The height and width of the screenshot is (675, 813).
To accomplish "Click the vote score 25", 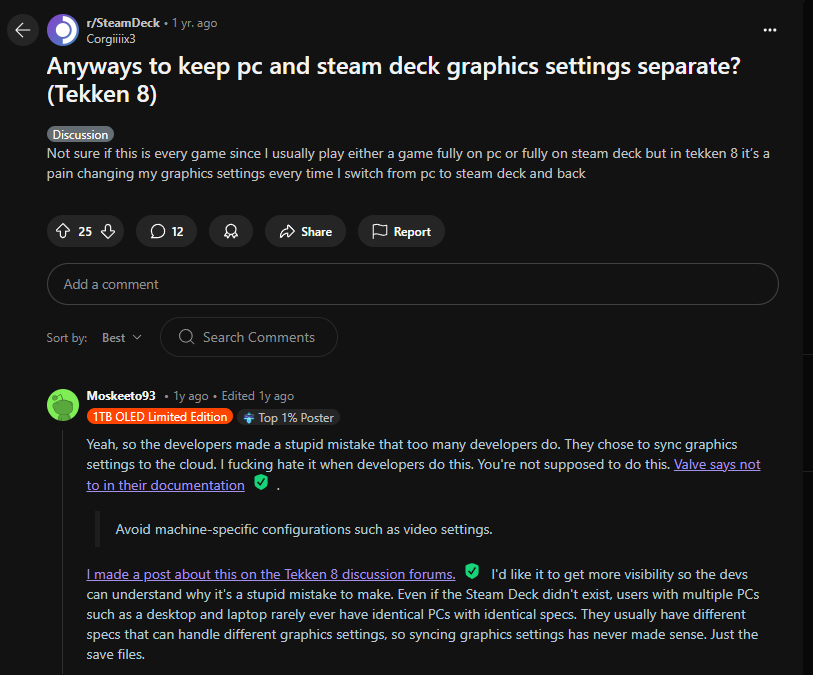I will tap(85, 232).
